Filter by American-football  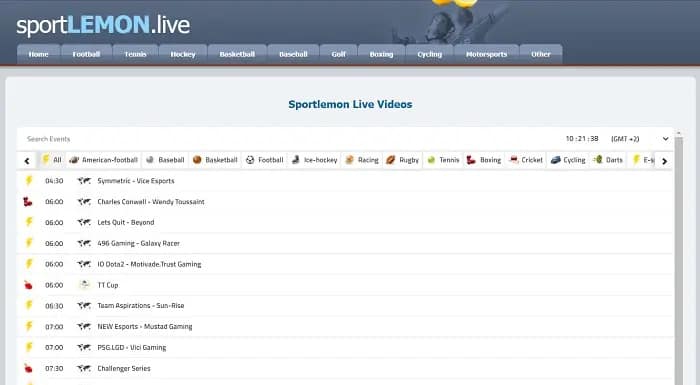pos(104,160)
